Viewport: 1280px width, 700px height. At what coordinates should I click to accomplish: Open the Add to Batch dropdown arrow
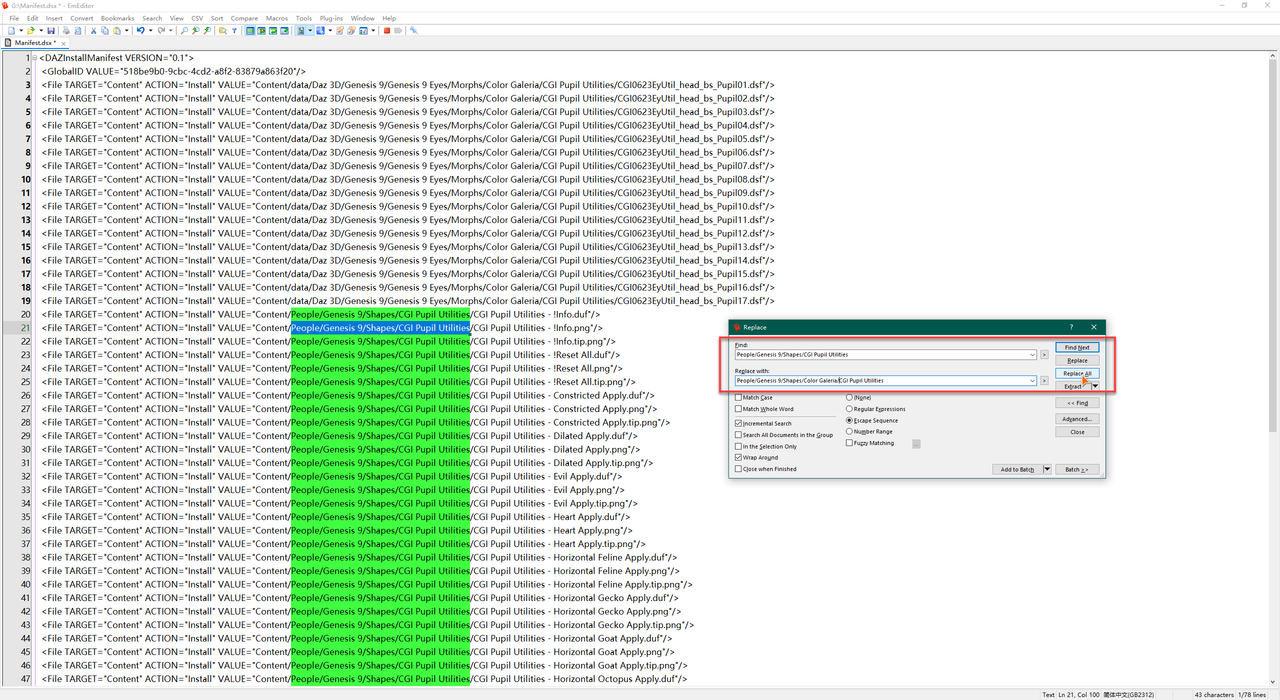pyautogui.click(x=1047, y=469)
